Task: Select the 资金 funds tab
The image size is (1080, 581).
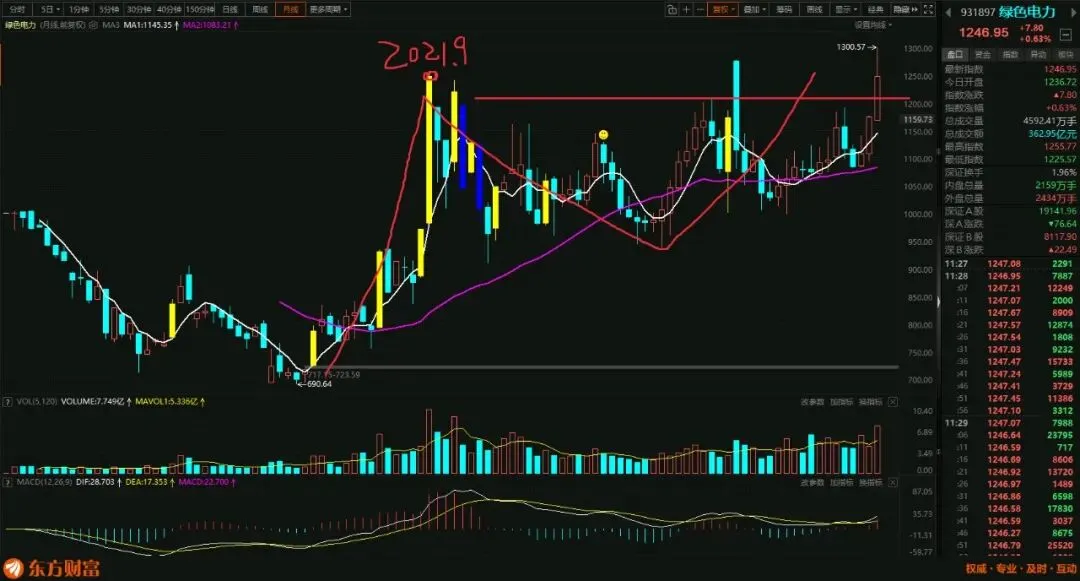Action: (983, 54)
